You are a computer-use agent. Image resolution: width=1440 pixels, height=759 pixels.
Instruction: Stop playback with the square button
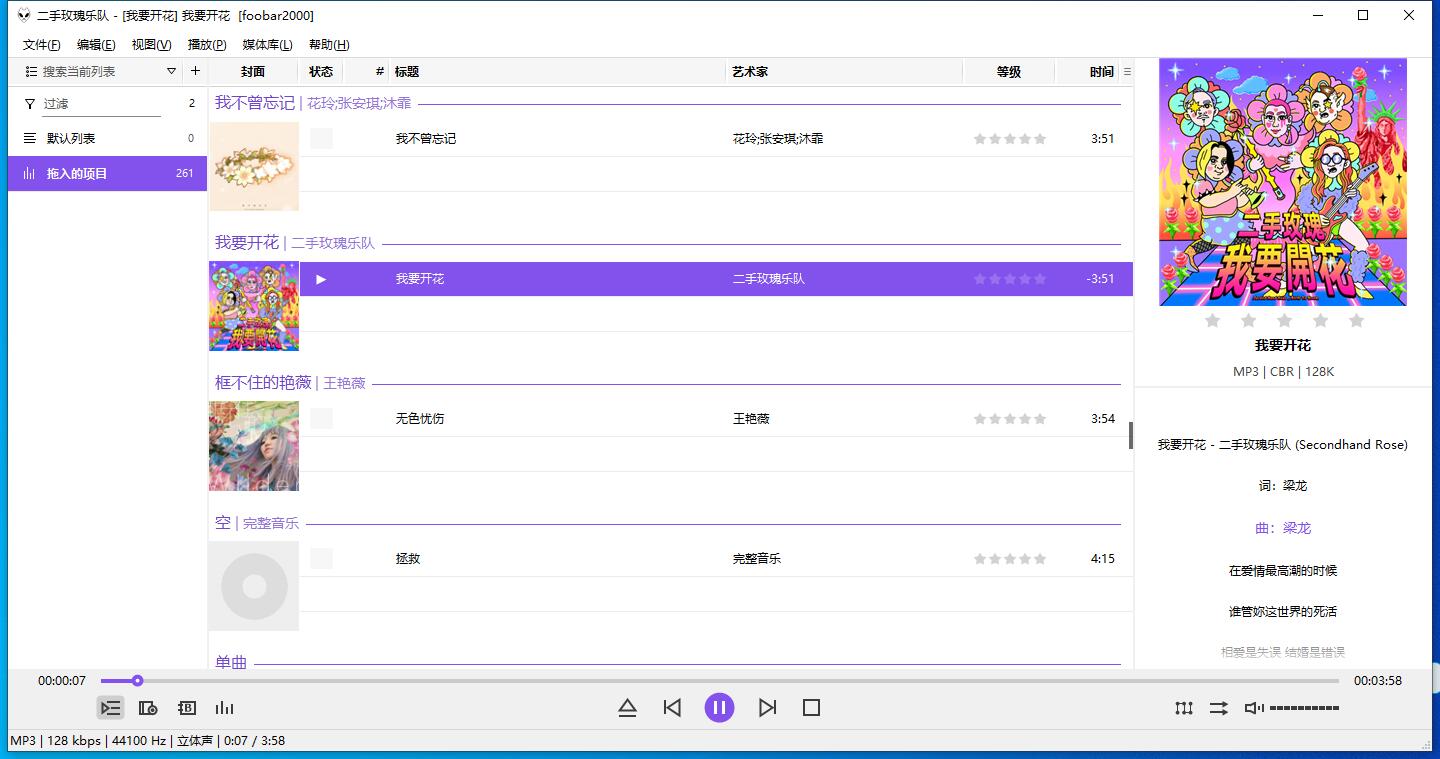click(811, 708)
